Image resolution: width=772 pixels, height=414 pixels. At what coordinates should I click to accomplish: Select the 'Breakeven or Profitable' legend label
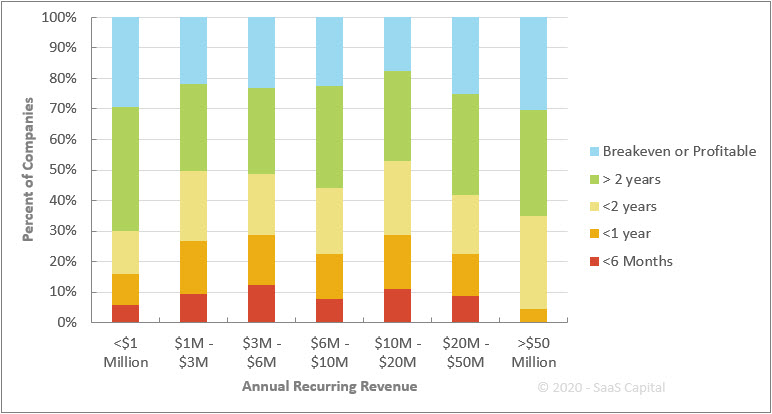[x=679, y=151]
